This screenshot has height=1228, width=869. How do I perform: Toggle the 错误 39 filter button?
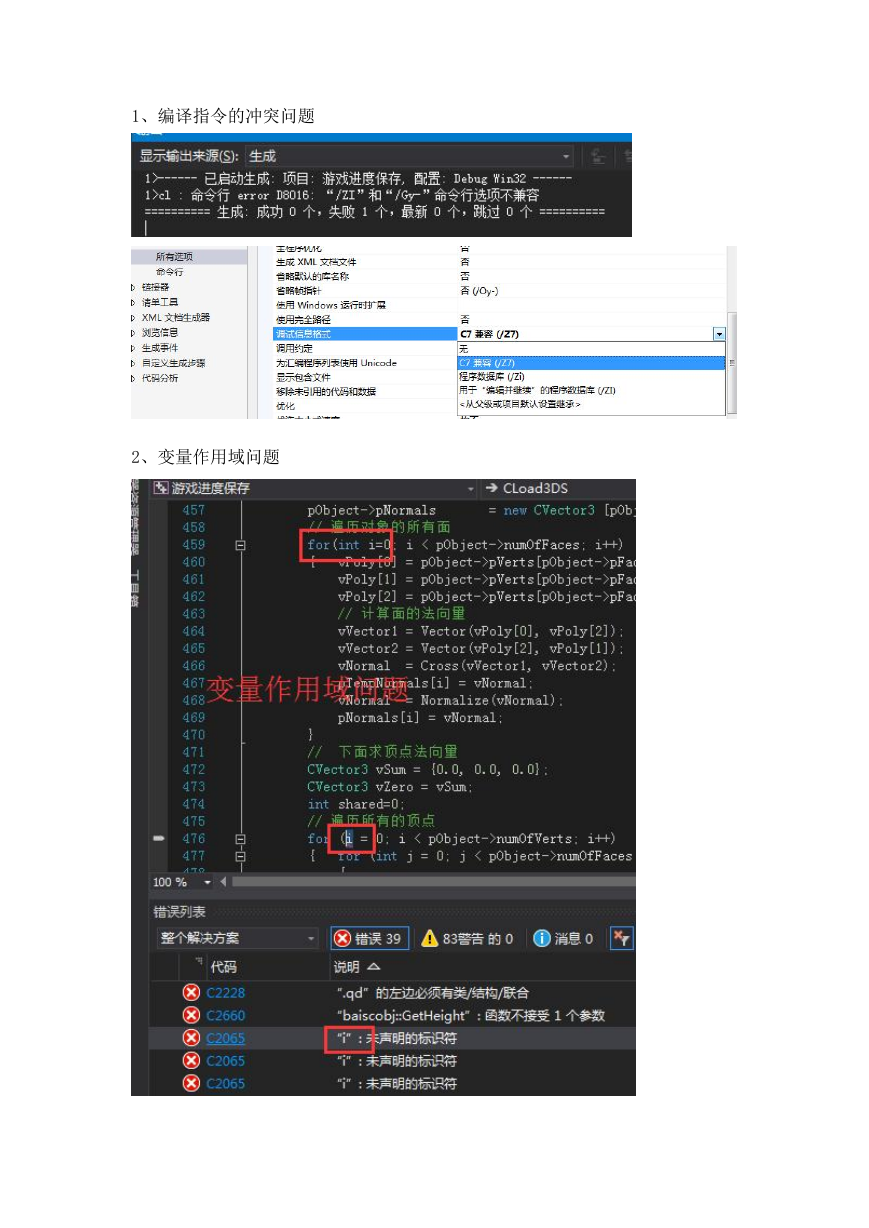coord(369,938)
